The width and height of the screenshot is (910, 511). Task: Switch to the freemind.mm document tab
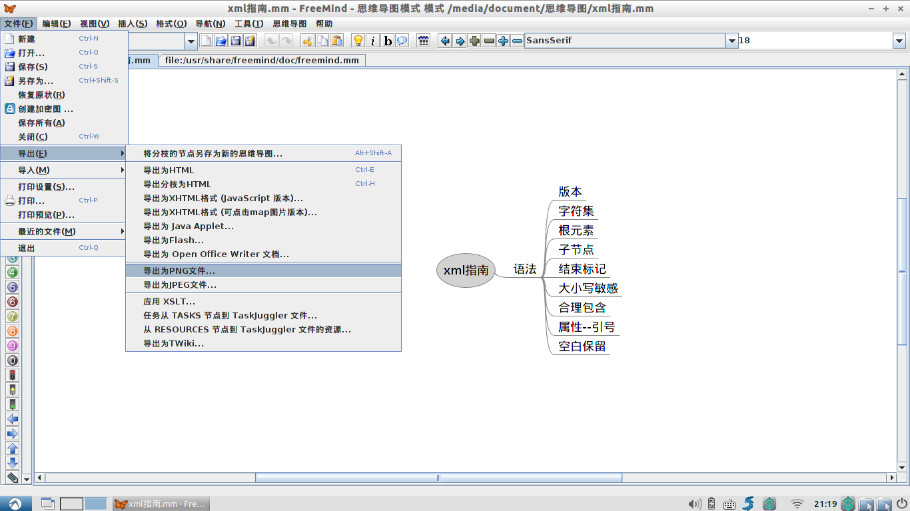[x=262, y=60]
